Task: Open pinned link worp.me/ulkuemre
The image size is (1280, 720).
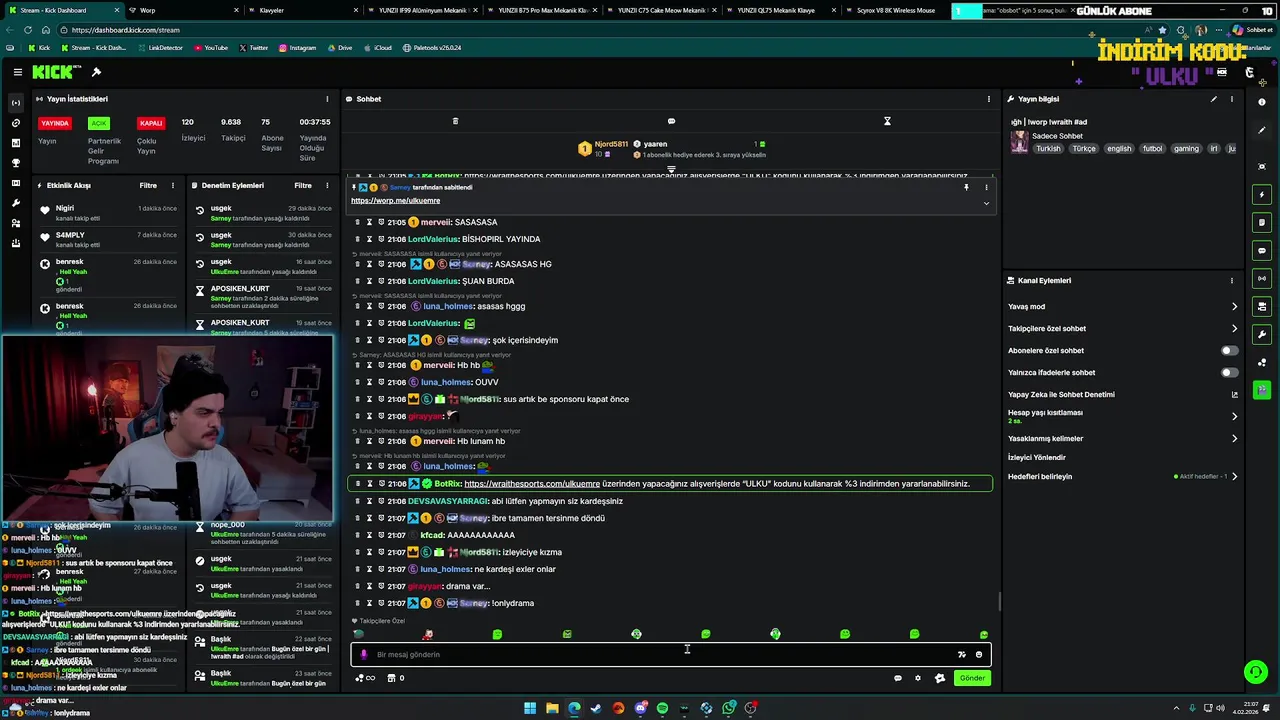Action: click(x=395, y=201)
